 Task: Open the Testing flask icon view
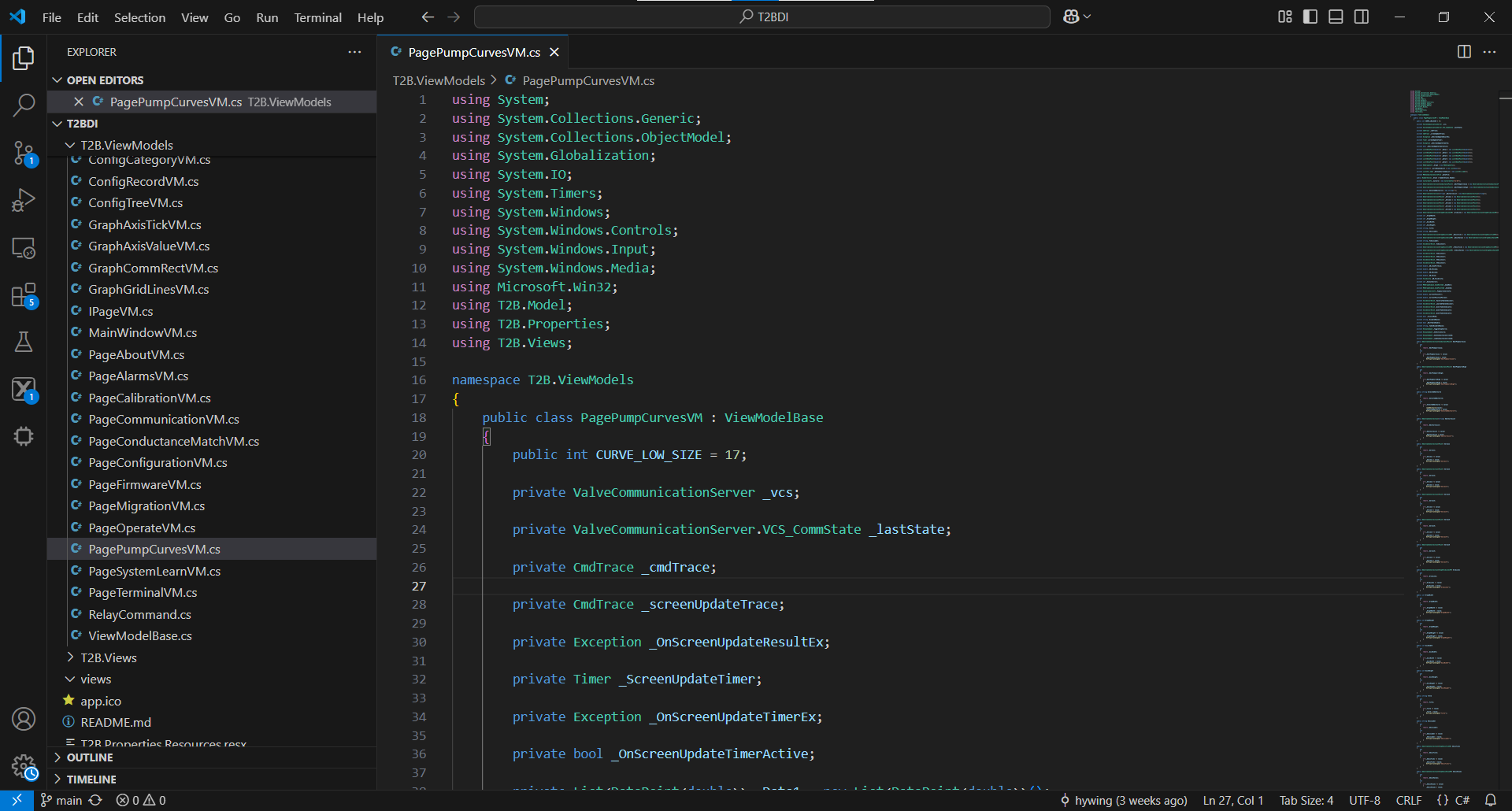[24, 342]
